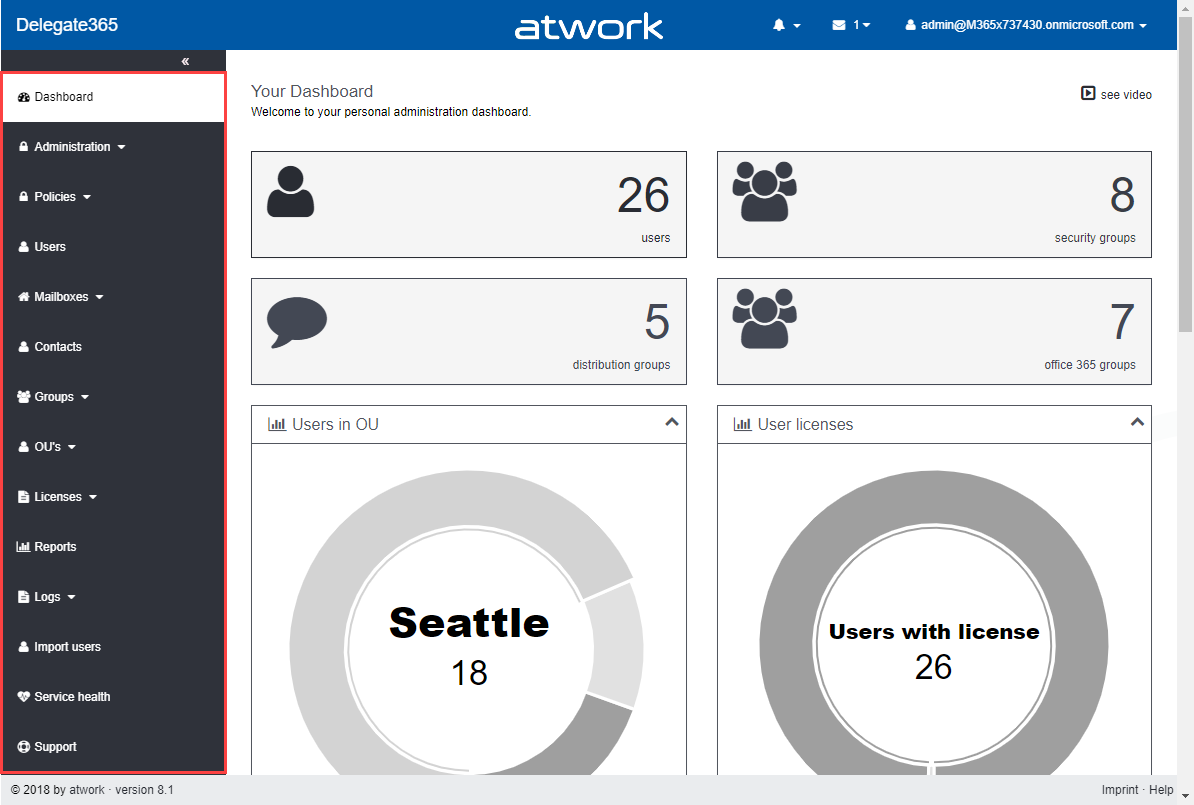Click the person icon next to Contacts

pos(24,347)
